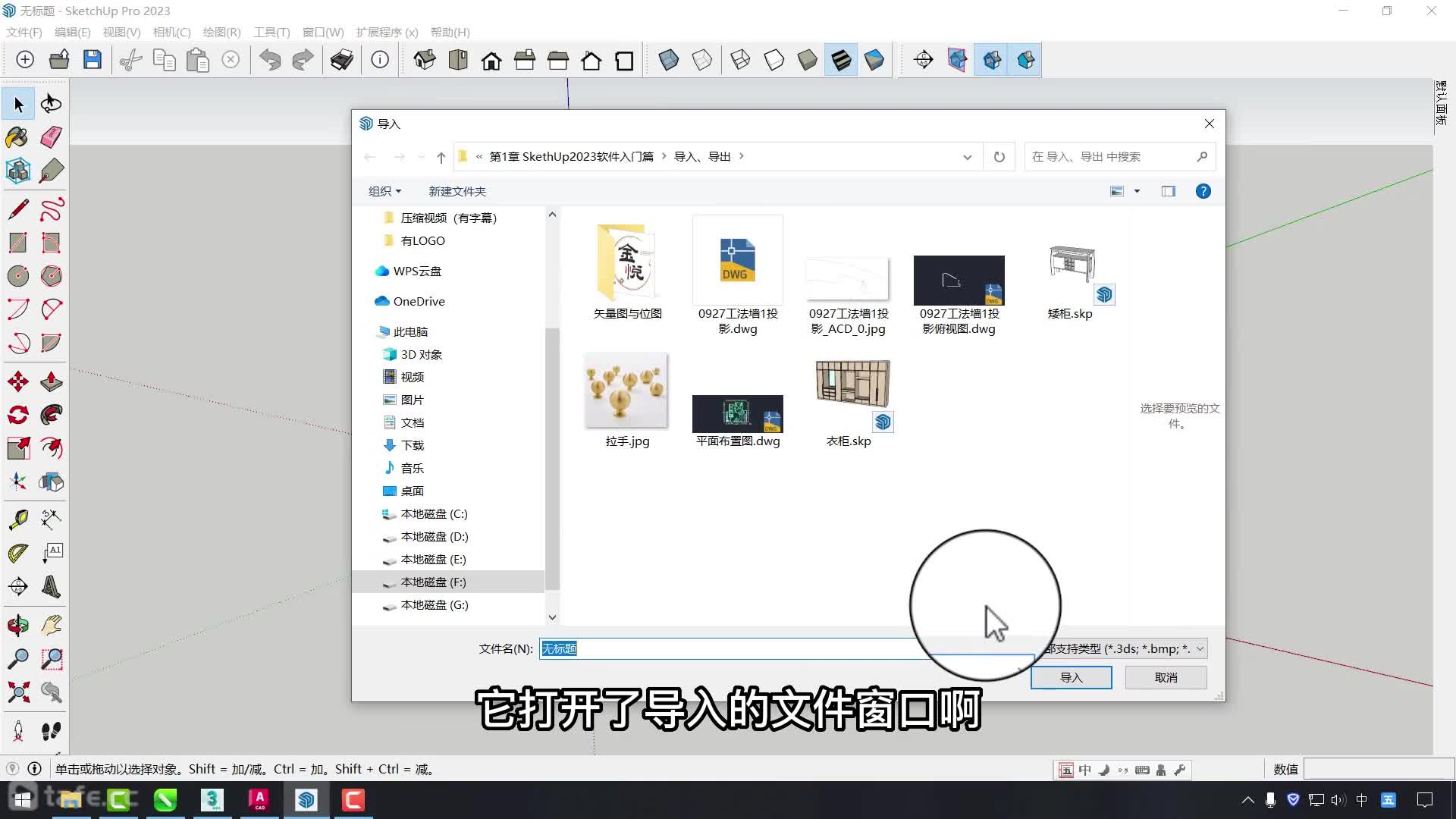Viewport: 1456px width, 819px height.
Task: Click the up one level arrow
Action: tap(441, 157)
